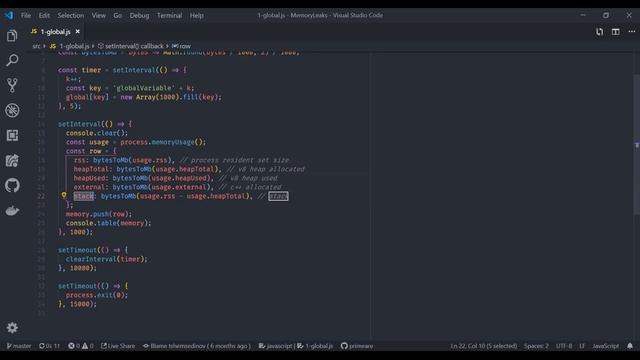
Task: Open the Extensions view icon
Action: click(x=12, y=135)
